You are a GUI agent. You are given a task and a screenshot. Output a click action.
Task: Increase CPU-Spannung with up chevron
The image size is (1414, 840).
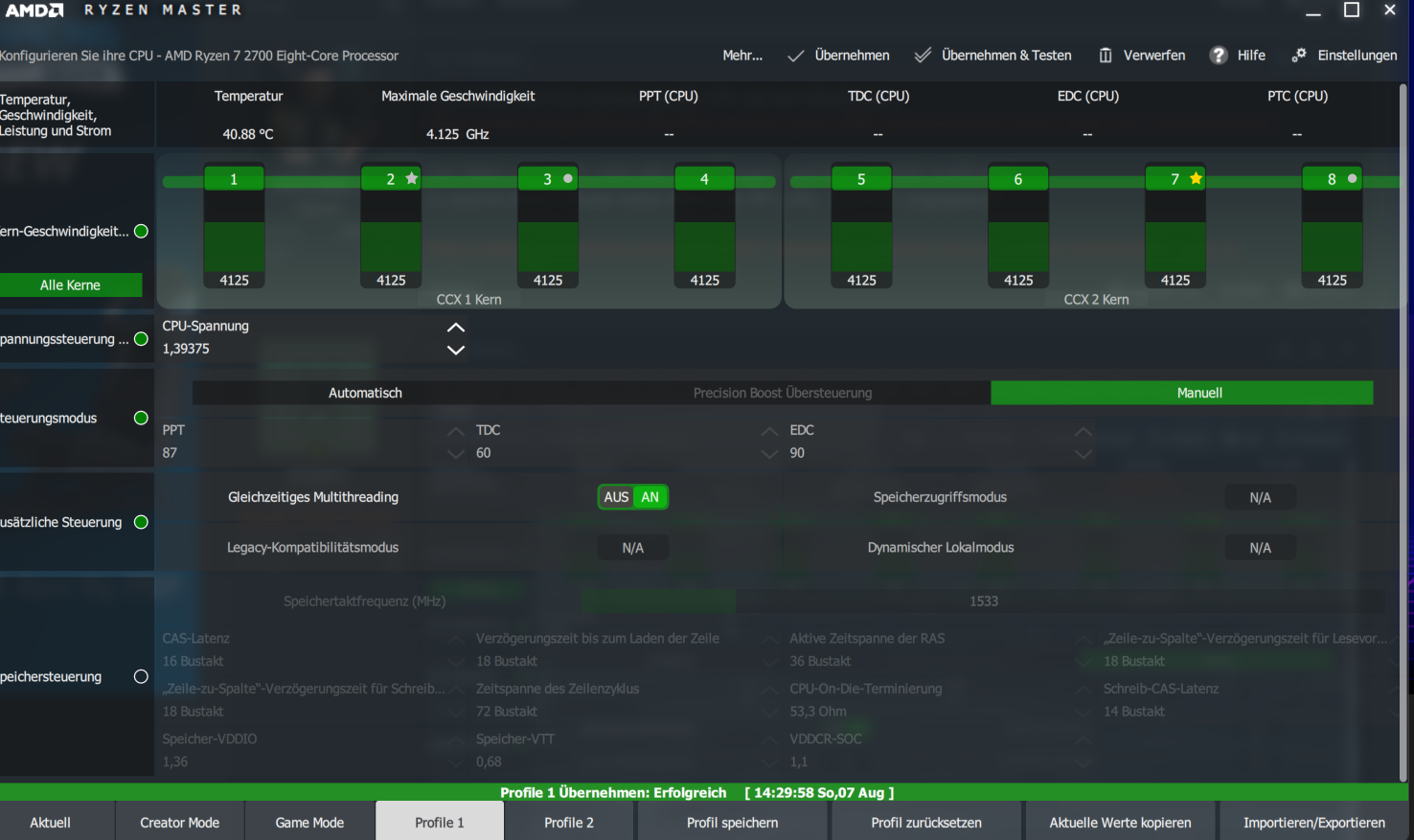click(x=456, y=328)
